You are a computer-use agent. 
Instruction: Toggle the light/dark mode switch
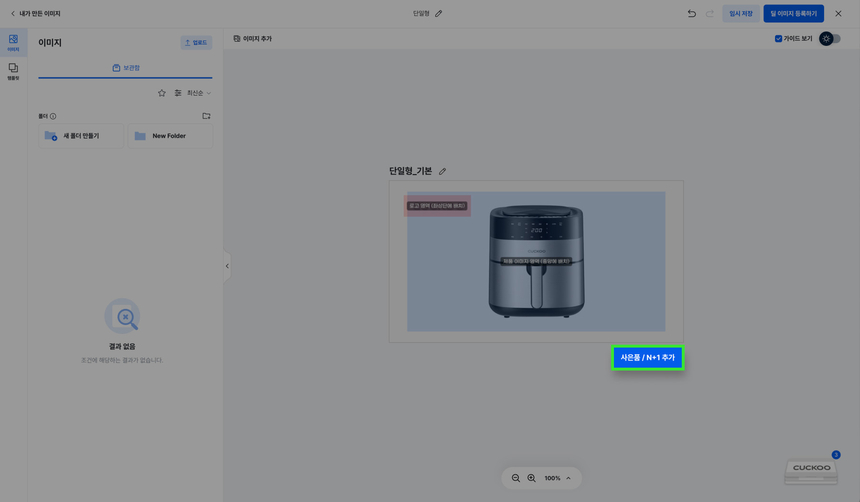(829, 39)
